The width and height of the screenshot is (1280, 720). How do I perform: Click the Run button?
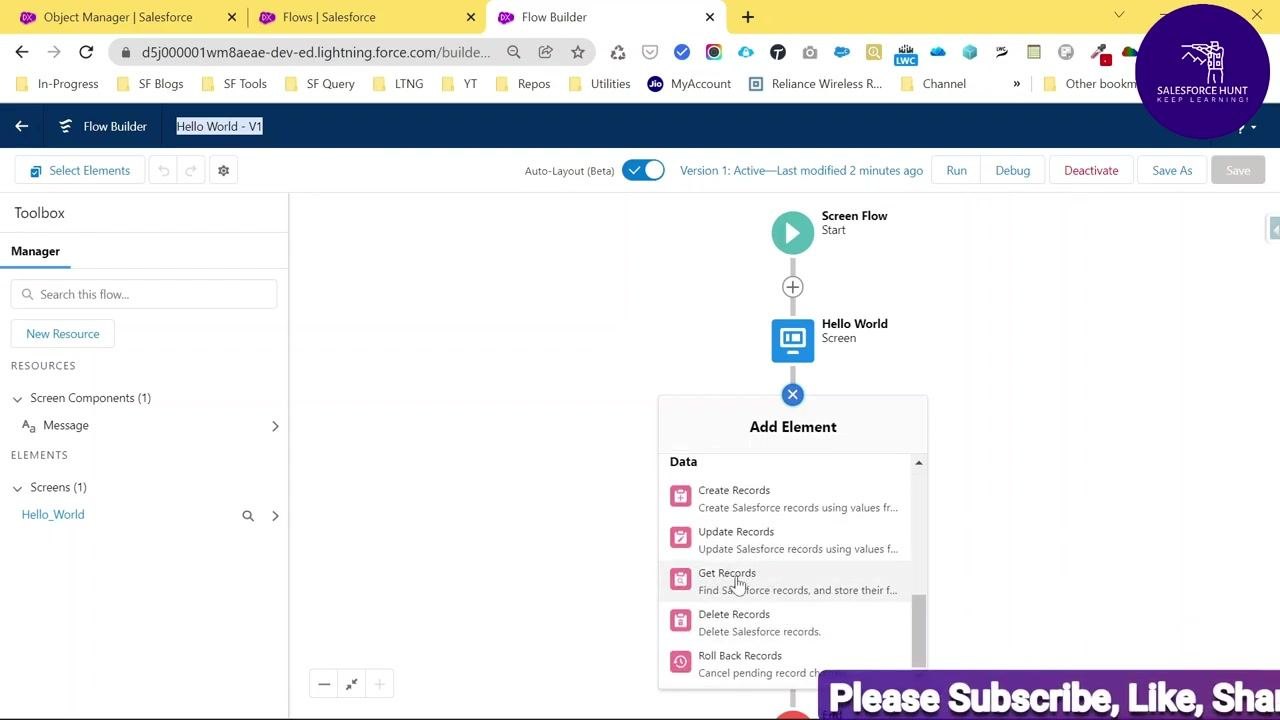point(956,170)
